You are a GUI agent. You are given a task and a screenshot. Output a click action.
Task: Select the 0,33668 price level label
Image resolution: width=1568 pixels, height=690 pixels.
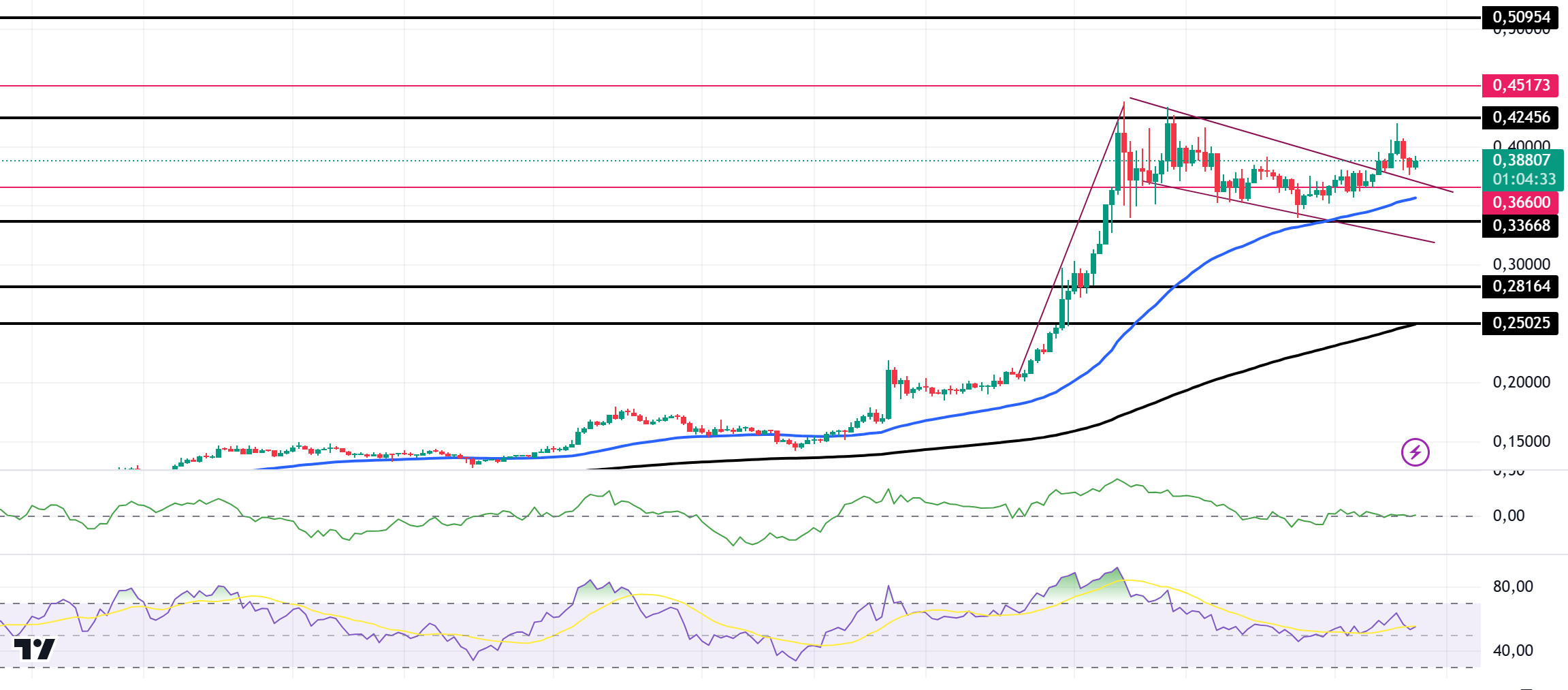[x=1521, y=225]
